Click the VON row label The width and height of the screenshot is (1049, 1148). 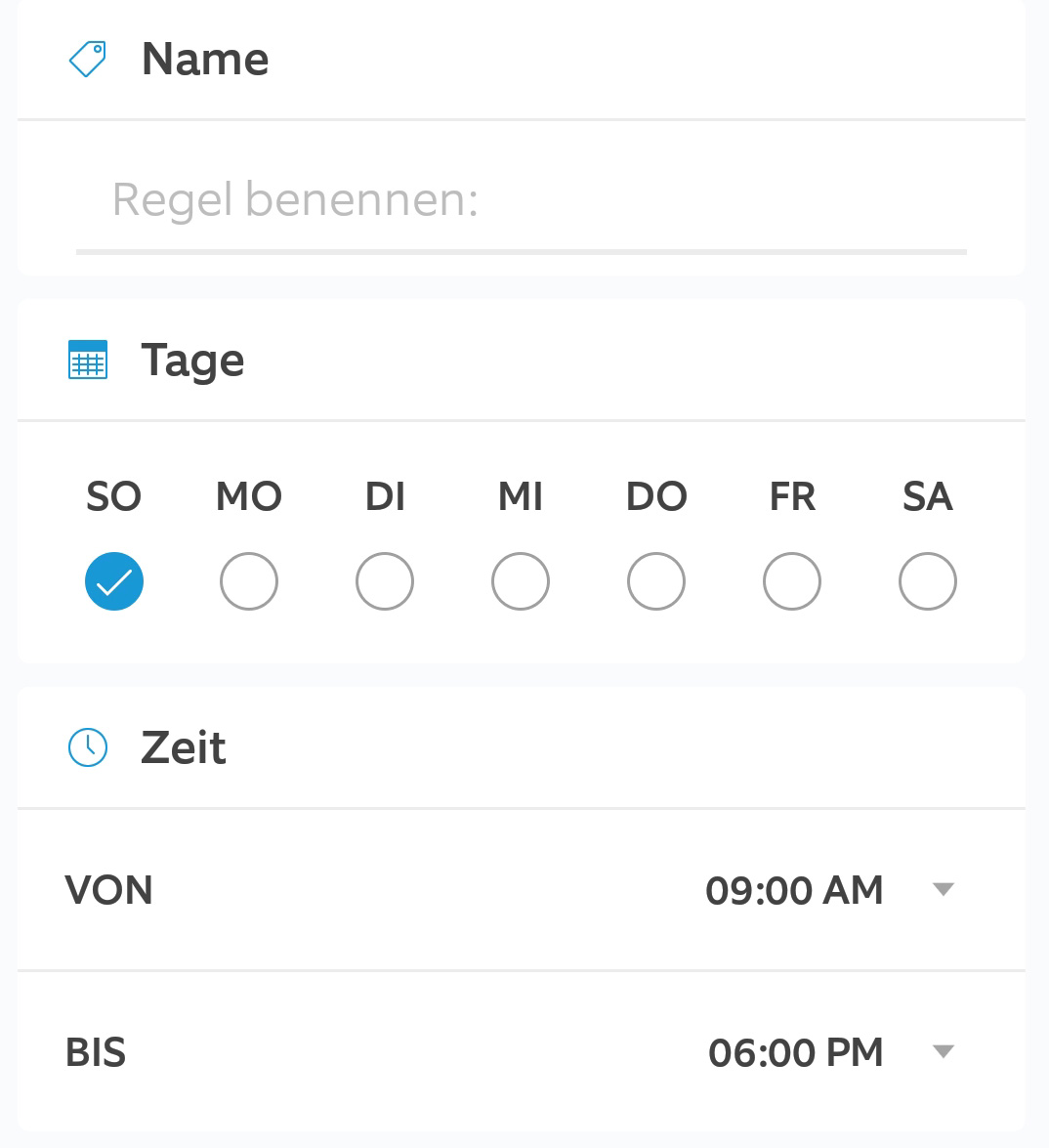(x=109, y=890)
